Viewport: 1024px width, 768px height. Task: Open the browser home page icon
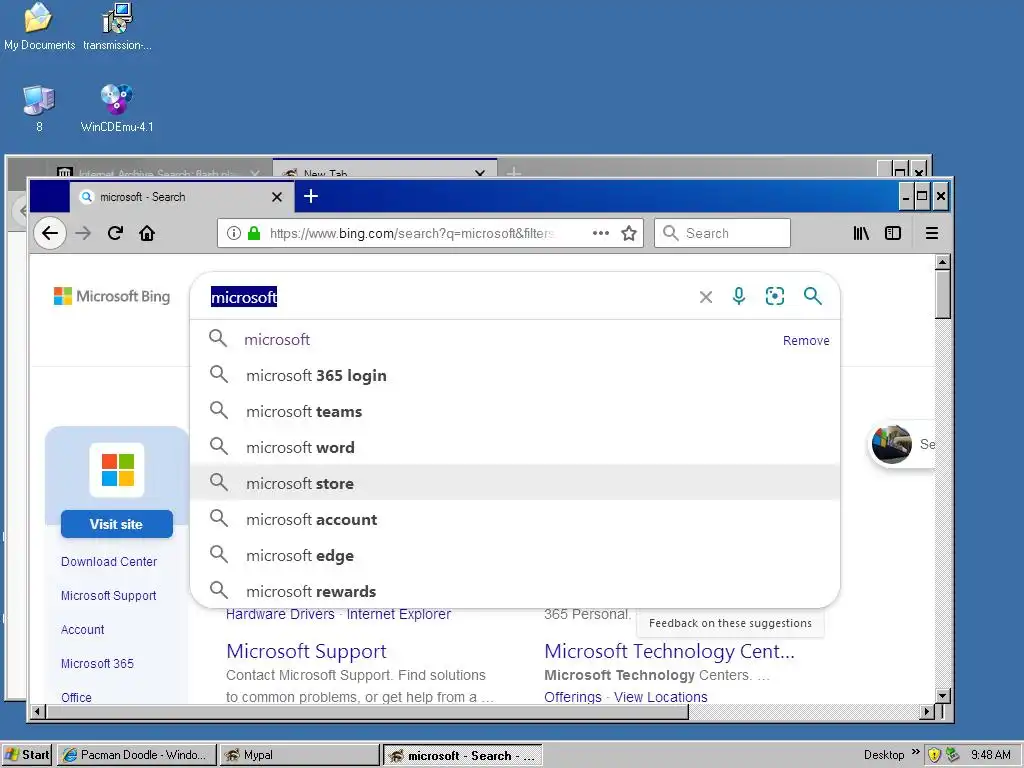click(147, 233)
